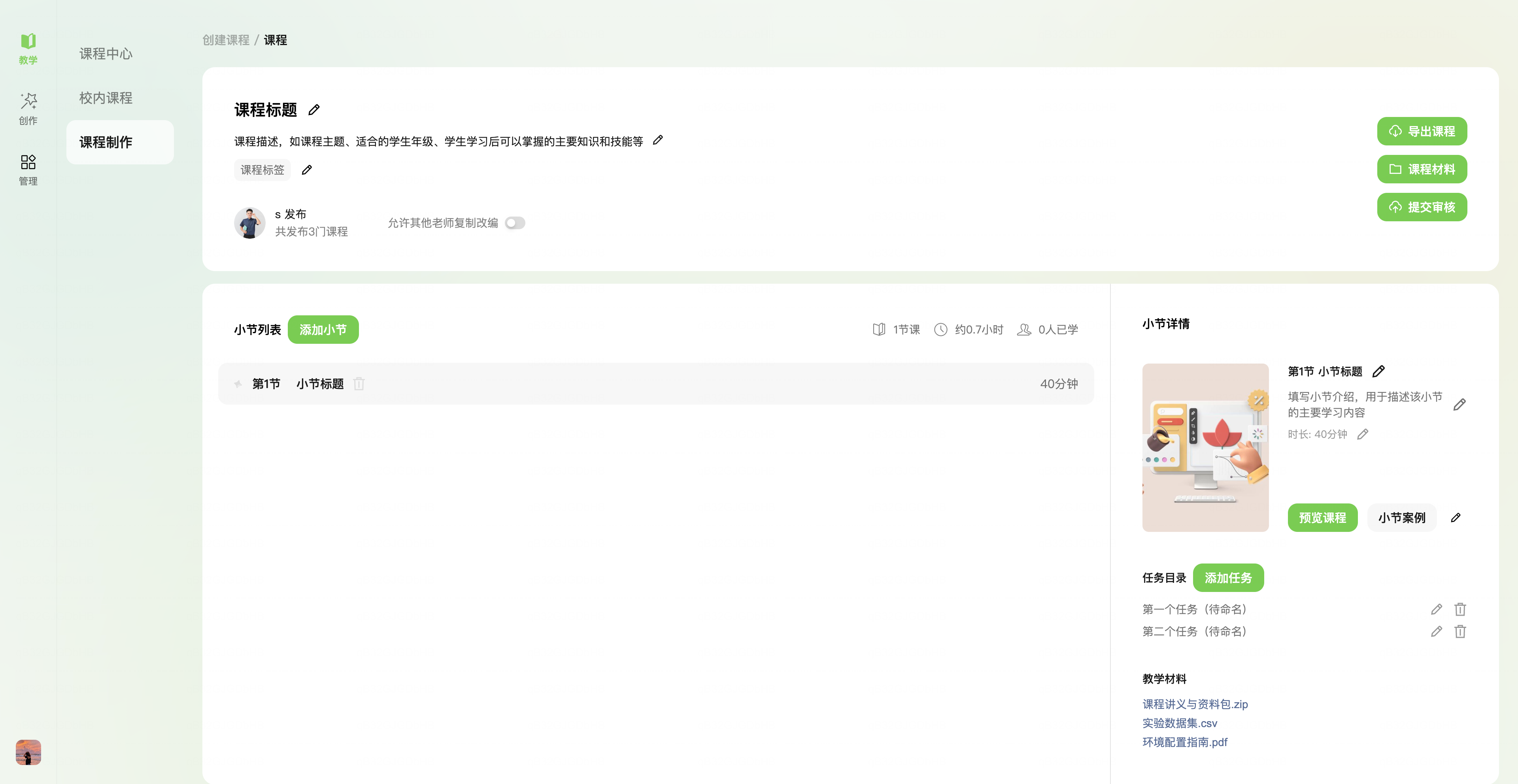The width and height of the screenshot is (1518, 784).
Task: Click the 添加小节 button
Action: 323,329
